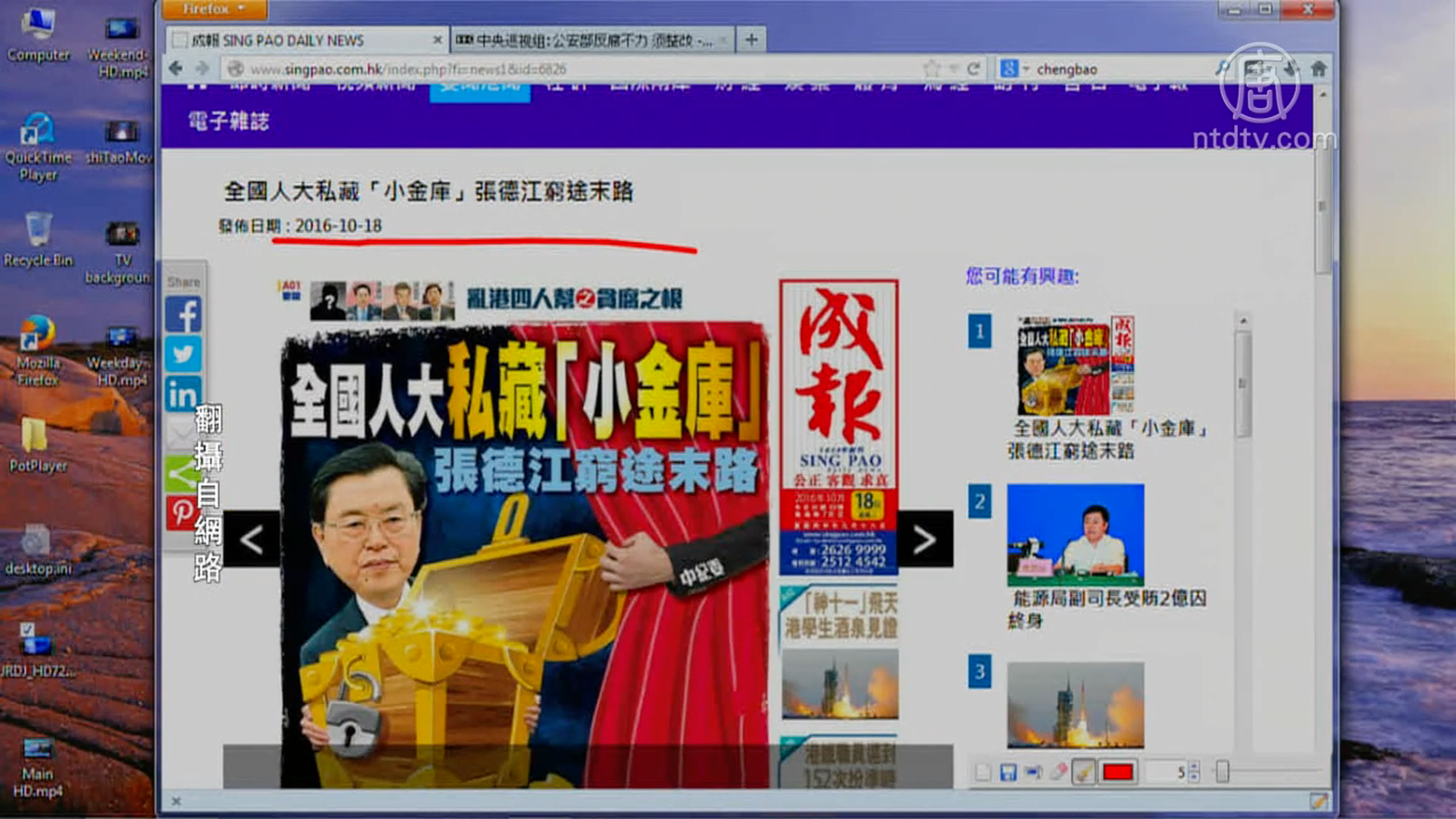The image size is (1456, 819).
Task: Go to Firefox home page icon
Action: pos(1319,68)
